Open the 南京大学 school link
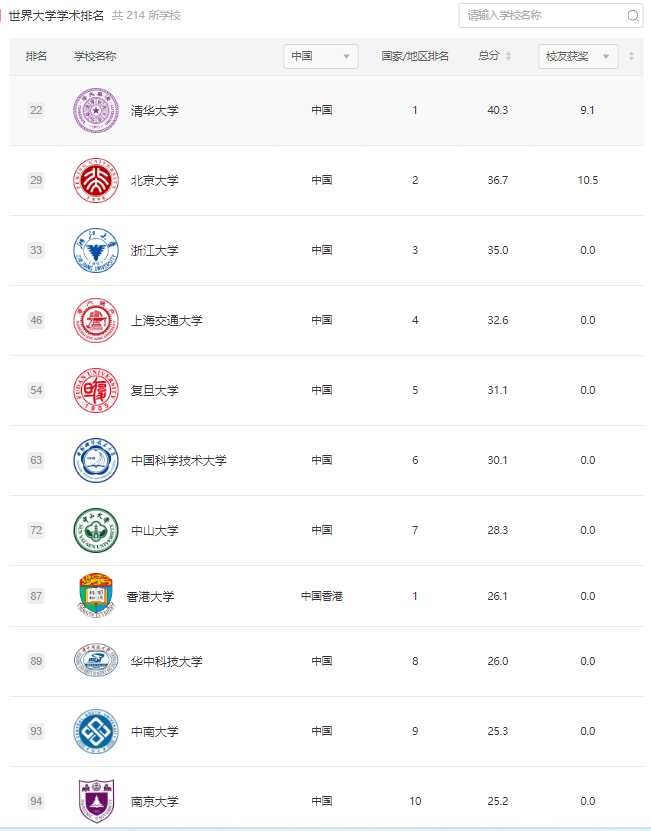651x831 pixels. click(x=155, y=801)
